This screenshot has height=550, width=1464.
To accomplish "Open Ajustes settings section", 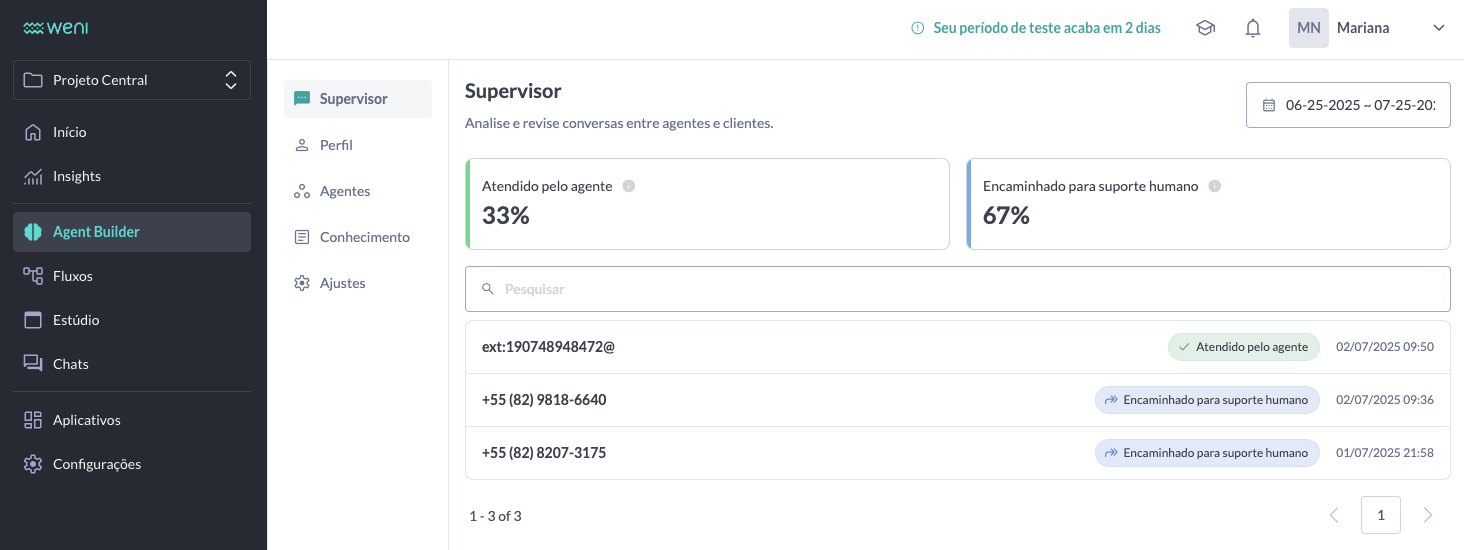I will 342,283.
